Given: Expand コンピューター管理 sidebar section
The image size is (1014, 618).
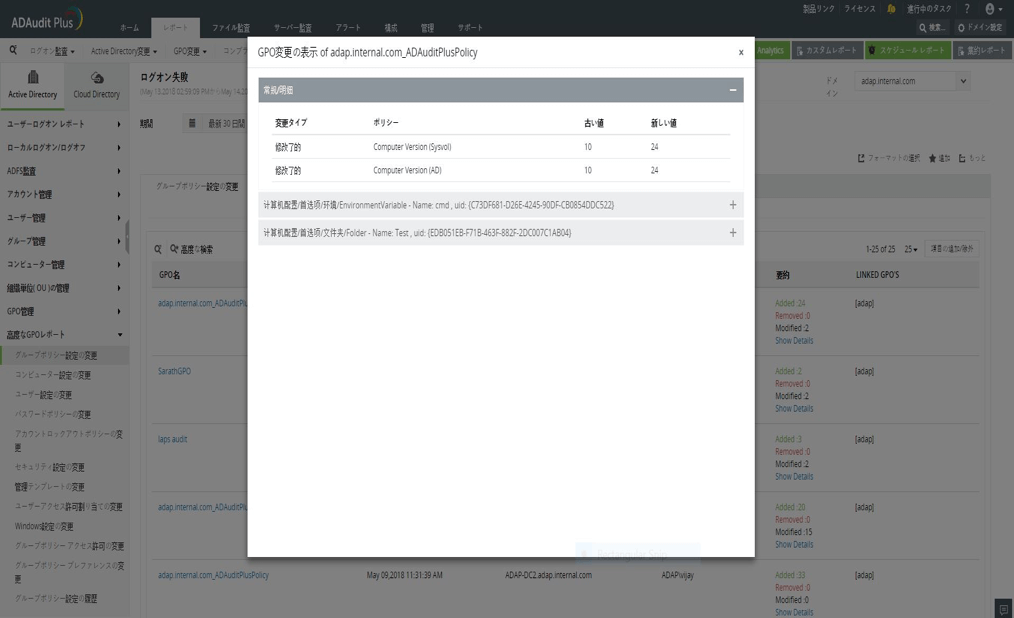Looking at the screenshot, I should click(63, 264).
